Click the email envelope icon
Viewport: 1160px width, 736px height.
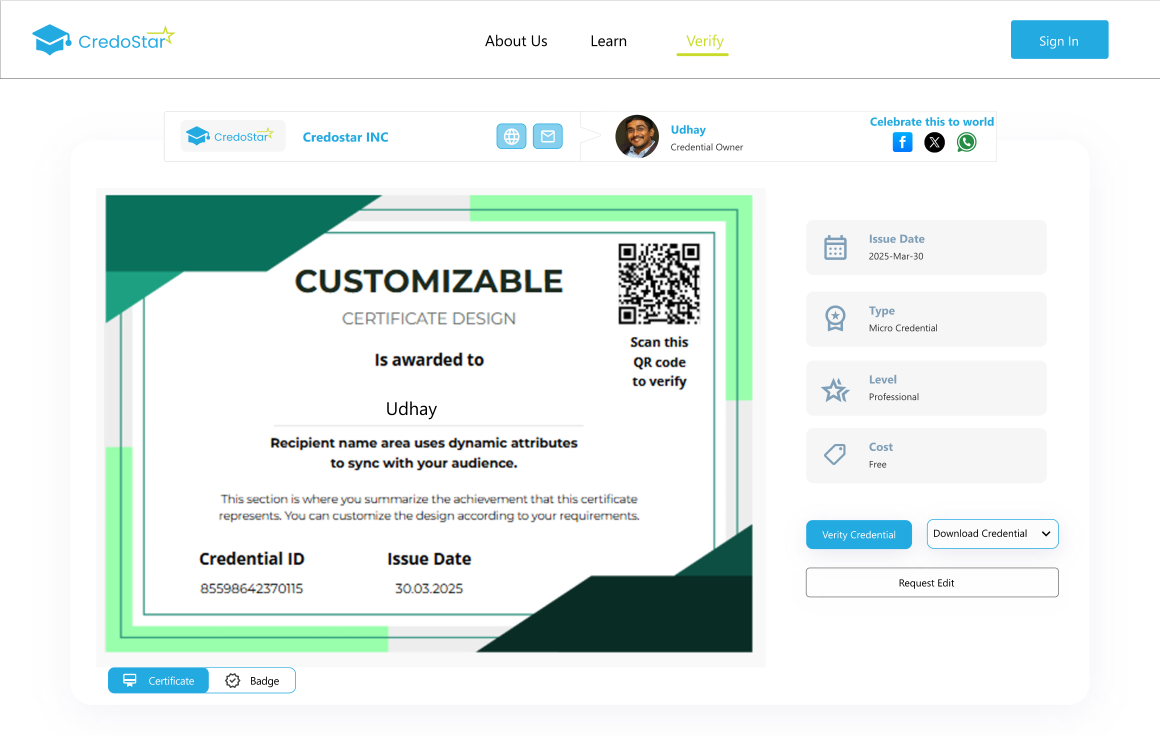tap(547, 137)
